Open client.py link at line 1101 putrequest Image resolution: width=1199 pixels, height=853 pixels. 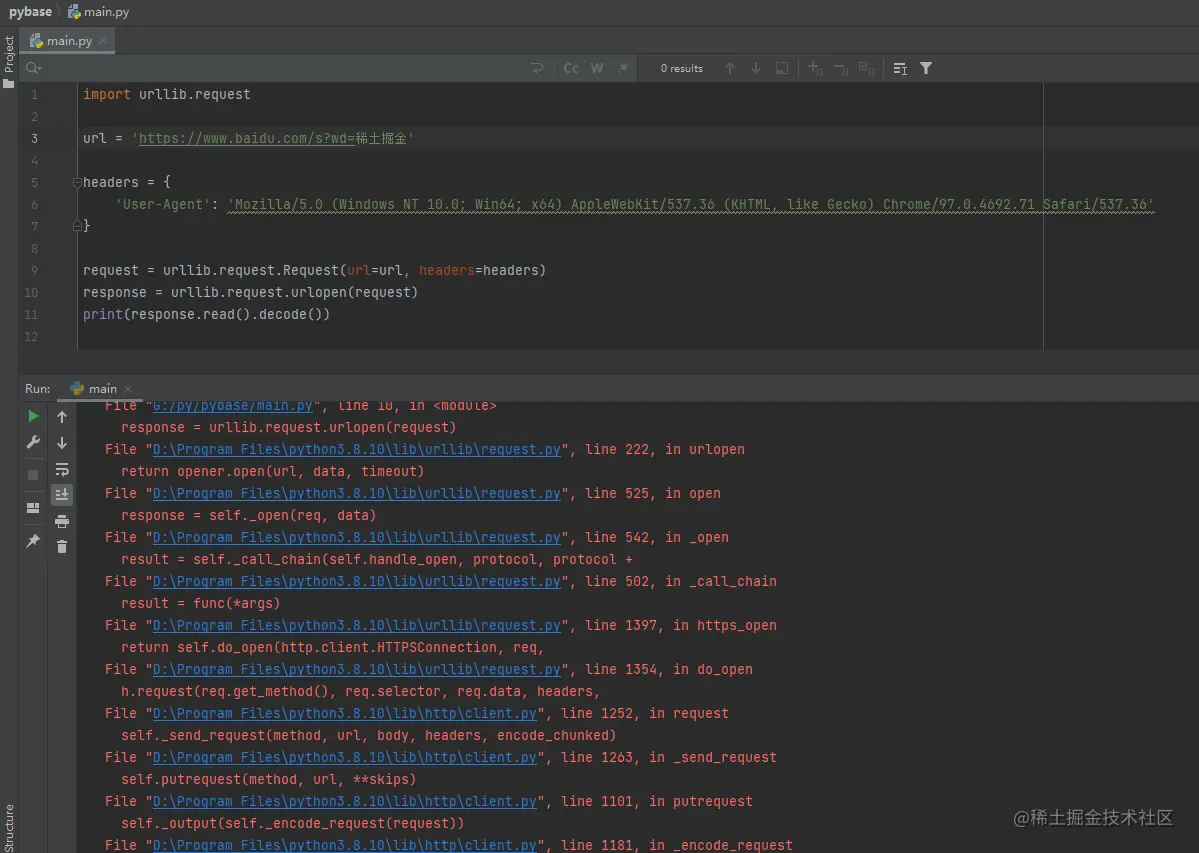coord(345,801)
